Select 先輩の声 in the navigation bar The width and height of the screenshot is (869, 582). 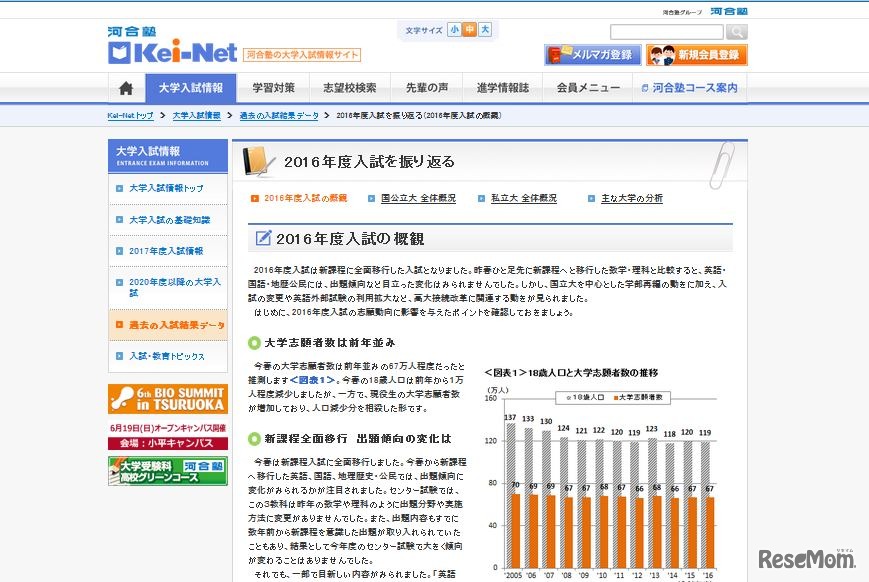coord(426,88)
